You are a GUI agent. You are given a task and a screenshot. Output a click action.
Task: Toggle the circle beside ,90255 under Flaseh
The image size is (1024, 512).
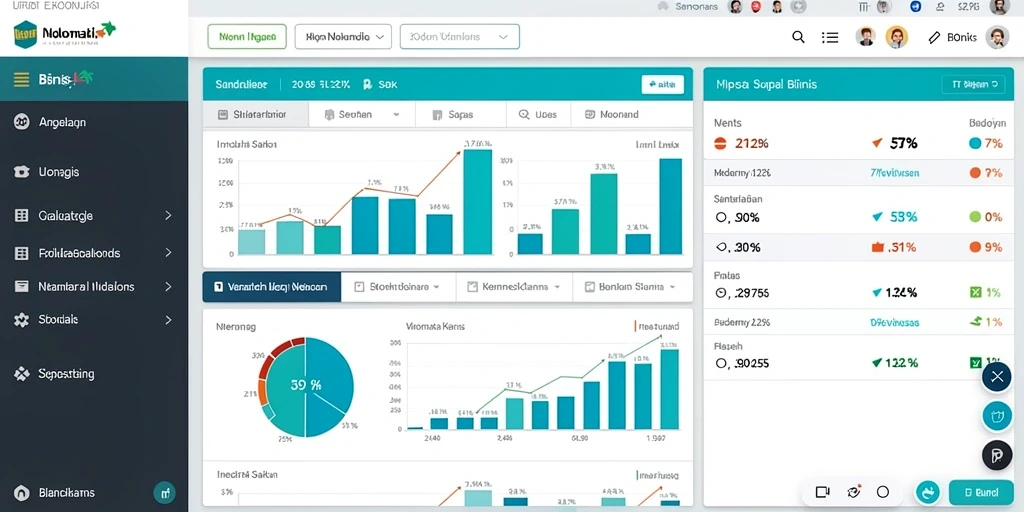[722, 363]
